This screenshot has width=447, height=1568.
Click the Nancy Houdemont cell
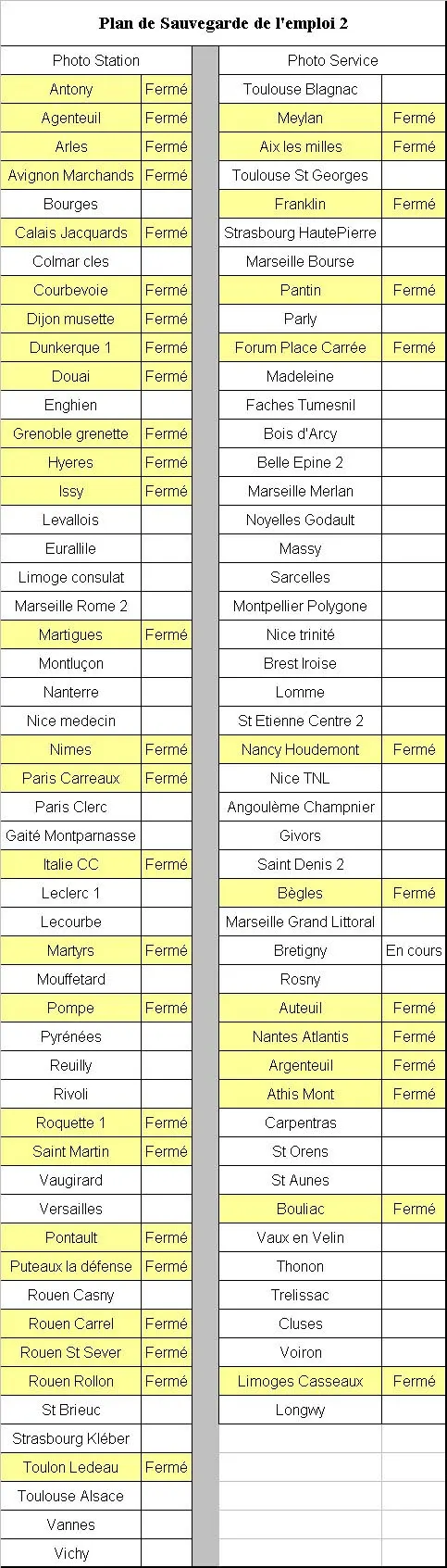300,749
